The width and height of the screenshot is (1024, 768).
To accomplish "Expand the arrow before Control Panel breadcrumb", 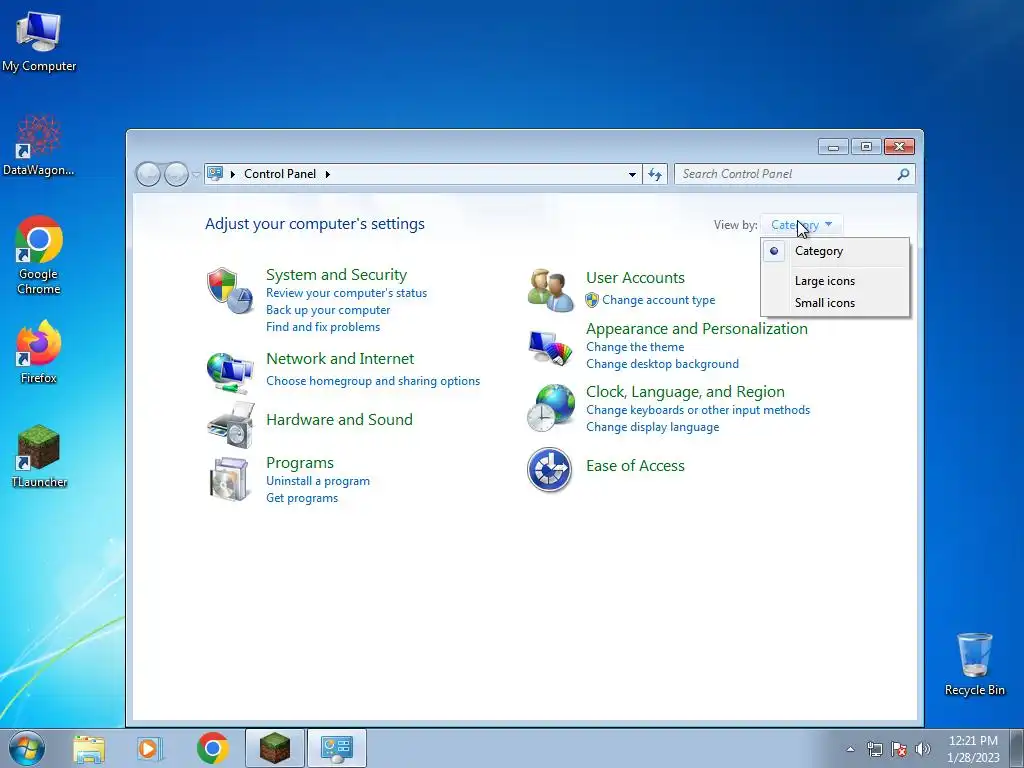I will point(233,174).
